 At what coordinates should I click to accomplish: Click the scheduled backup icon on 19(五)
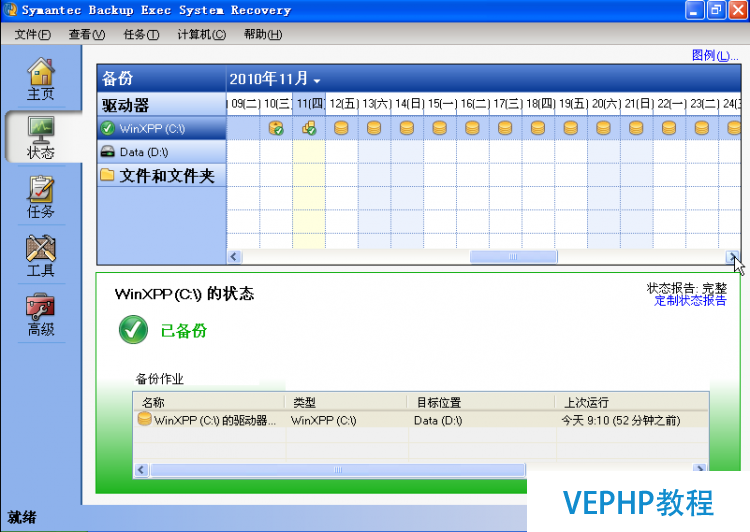[571, 128]
